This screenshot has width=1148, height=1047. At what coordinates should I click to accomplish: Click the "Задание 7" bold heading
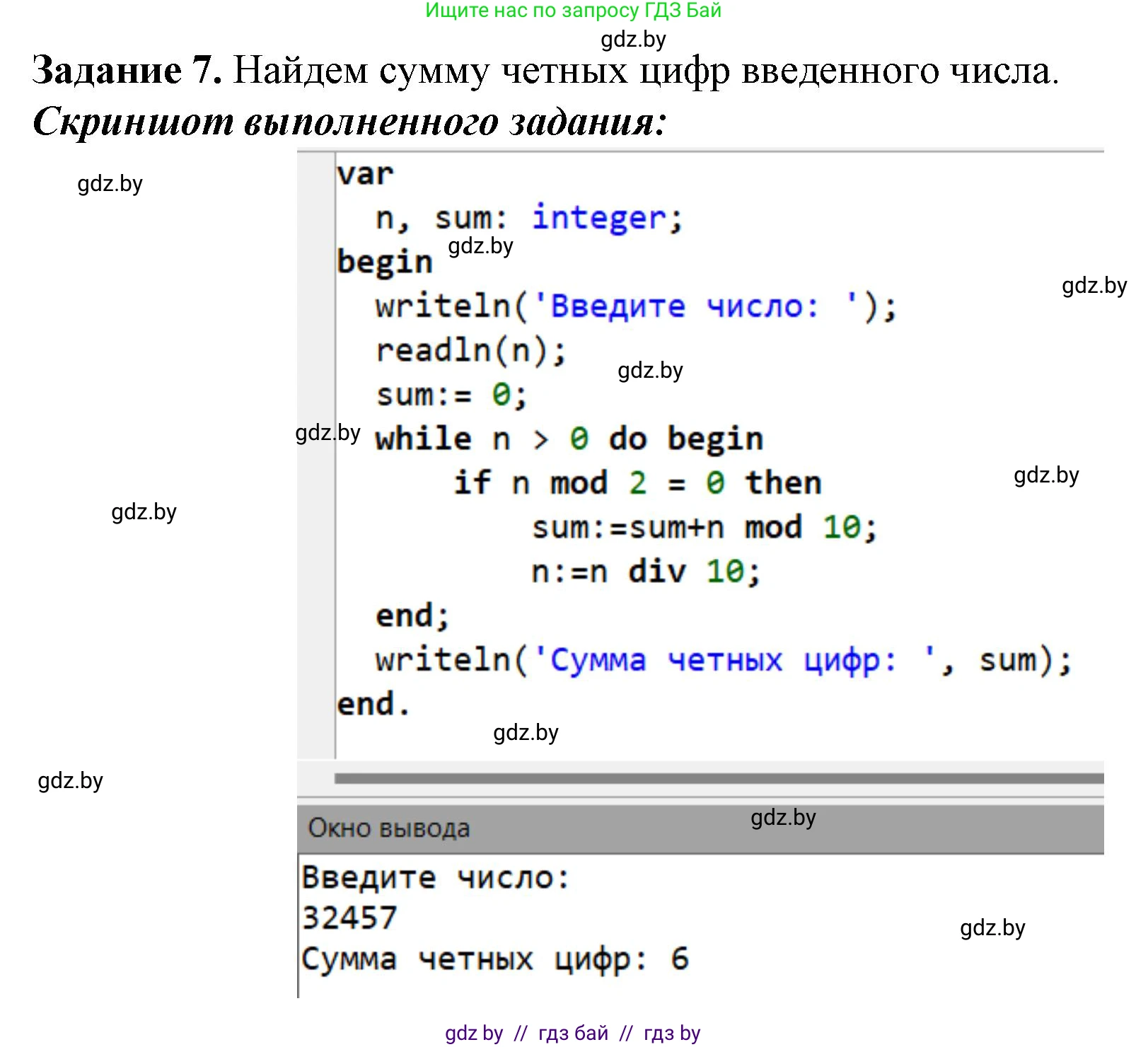127,71
